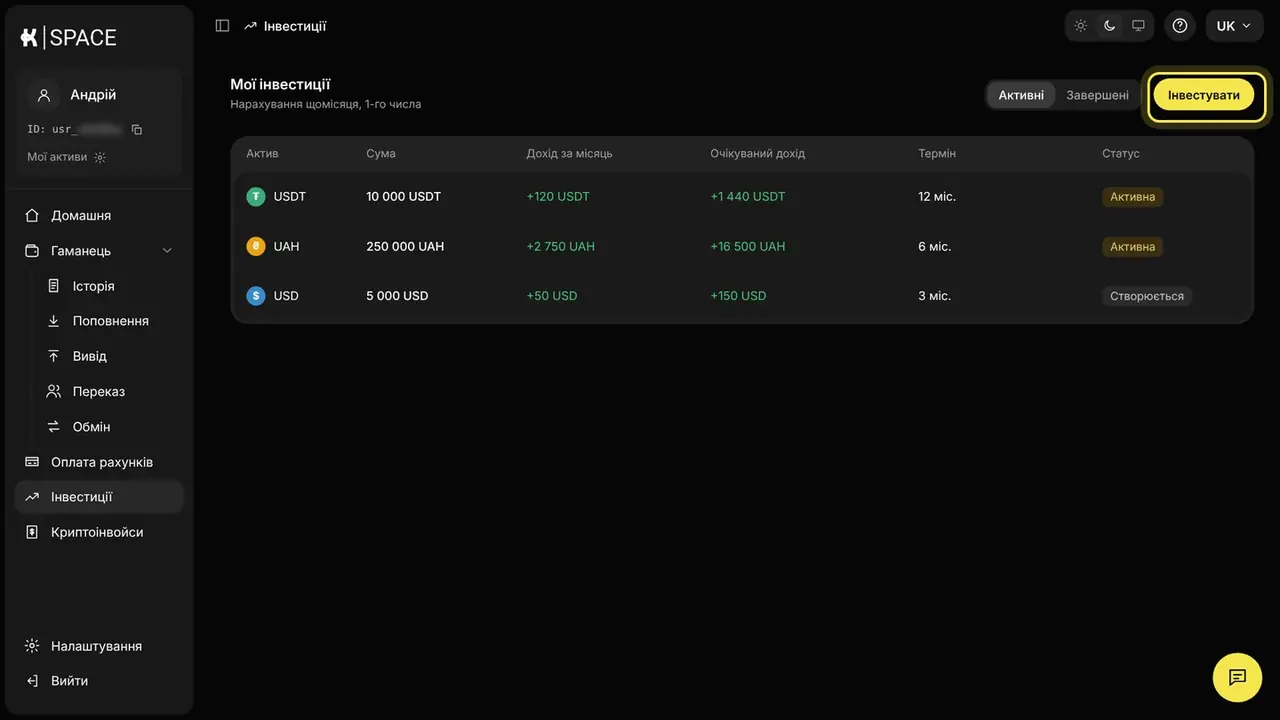Click the UAH coin icon
1280x720 pixels.
pyautogui.click(x=256, y=246)
